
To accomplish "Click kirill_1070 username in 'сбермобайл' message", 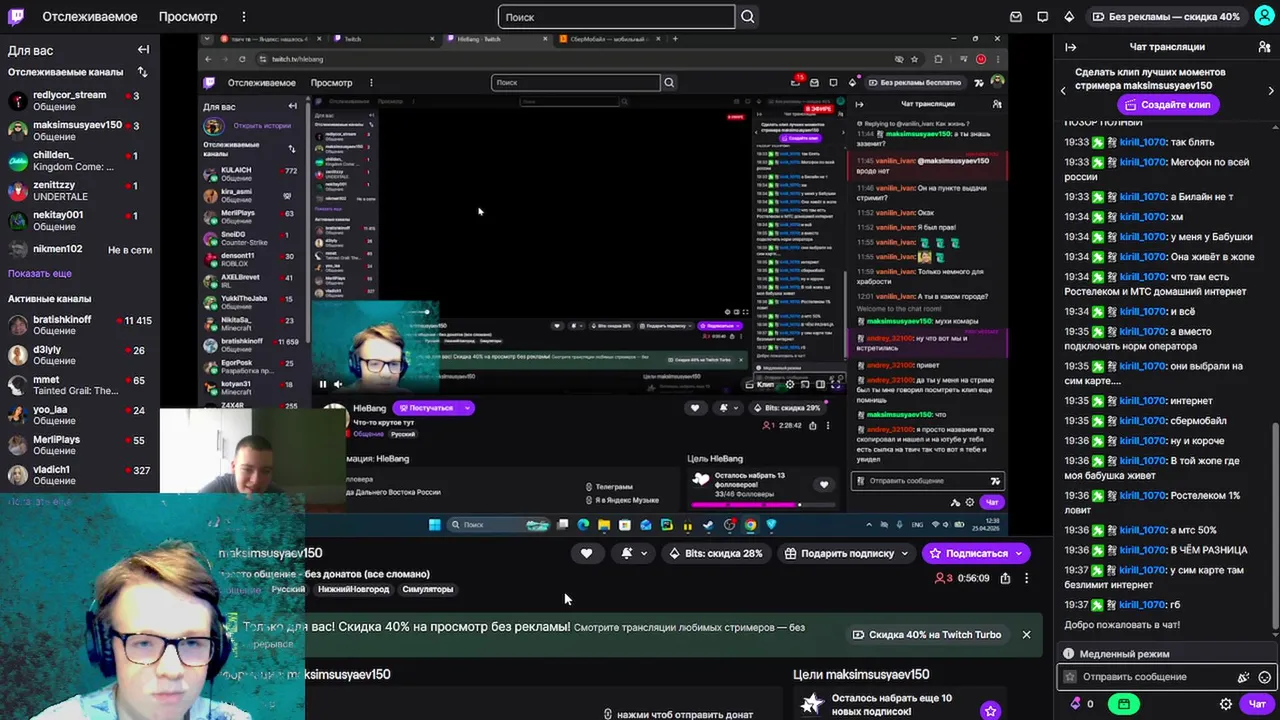I will [1142, 421].
